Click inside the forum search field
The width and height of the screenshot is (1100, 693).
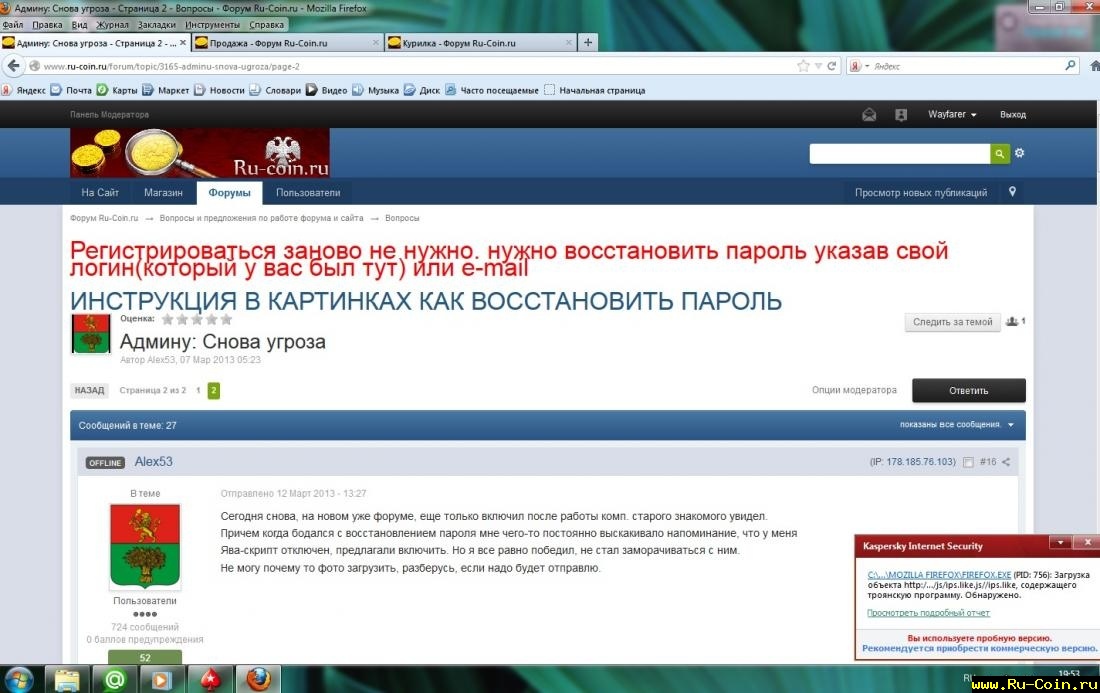899,154
